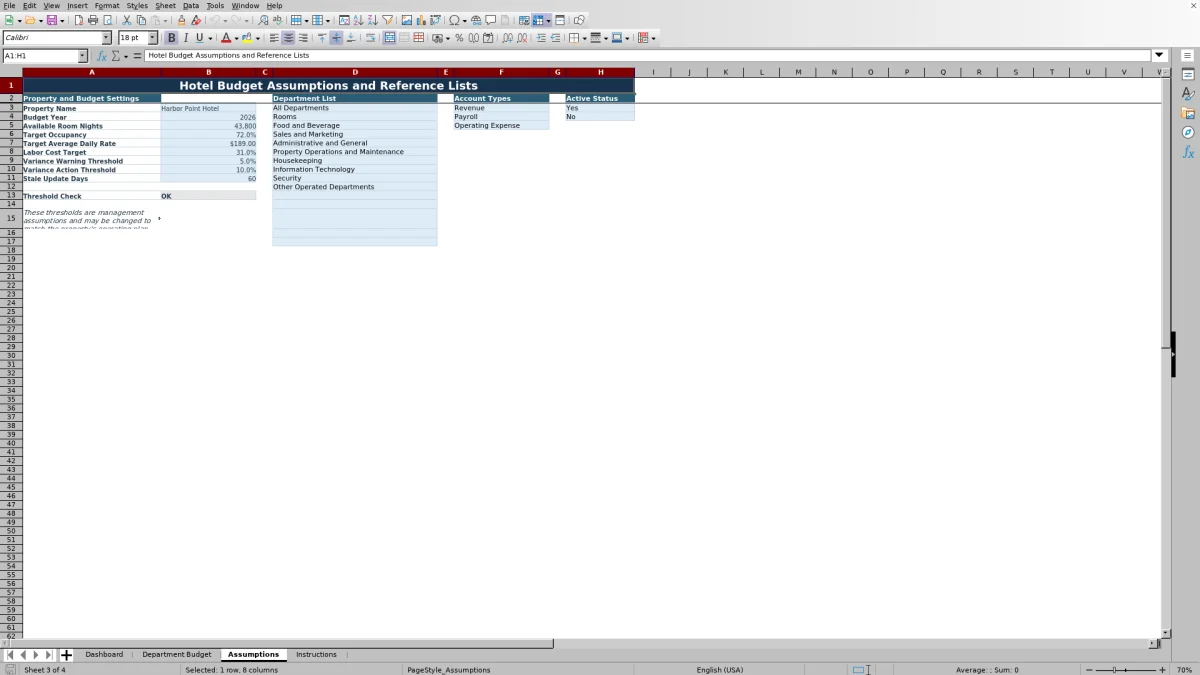Insert Chart icon
This screenshot has width=1200, height=675.
[x=420, y=20]
